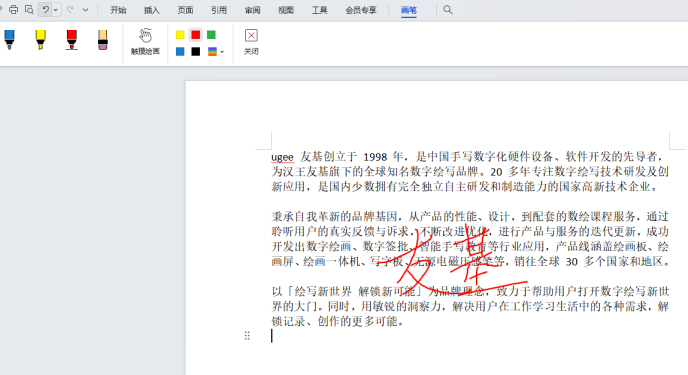688x375 pixels.
Task: Click the paragraph drag handle beside cursor
Action: tap(247, 336)
